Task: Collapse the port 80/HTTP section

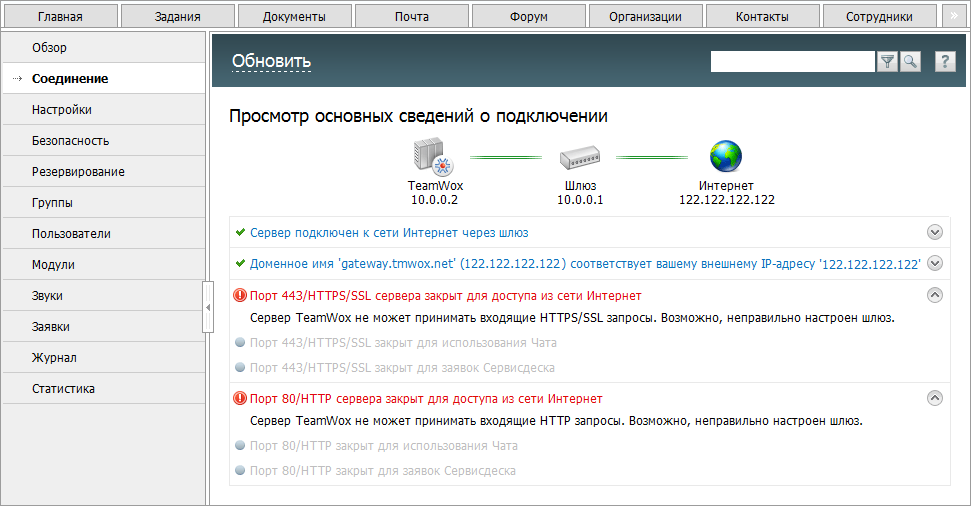Action: coord(934,398)
